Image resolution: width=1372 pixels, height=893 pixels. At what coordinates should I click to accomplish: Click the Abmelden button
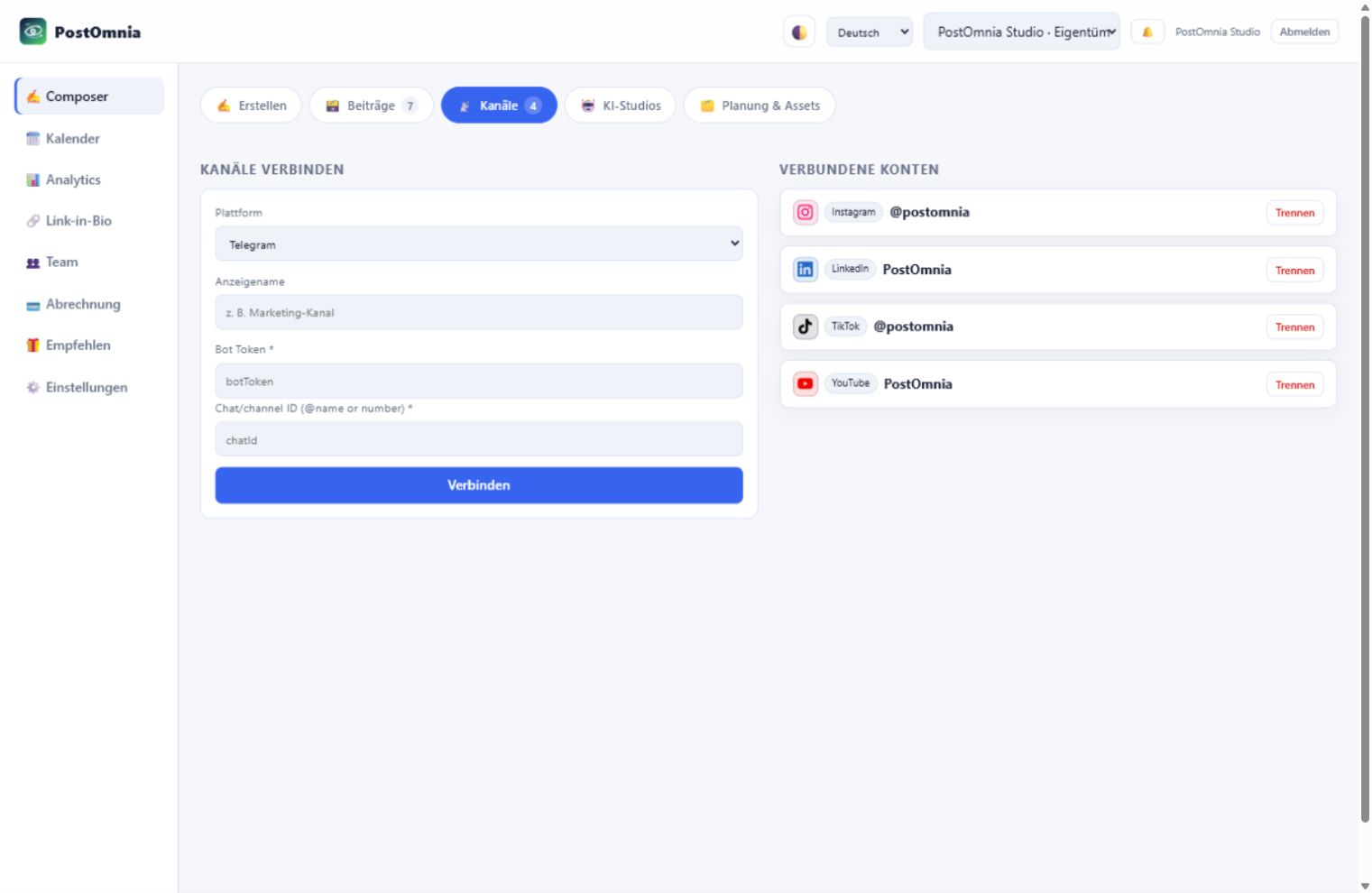coord(1304,32)
